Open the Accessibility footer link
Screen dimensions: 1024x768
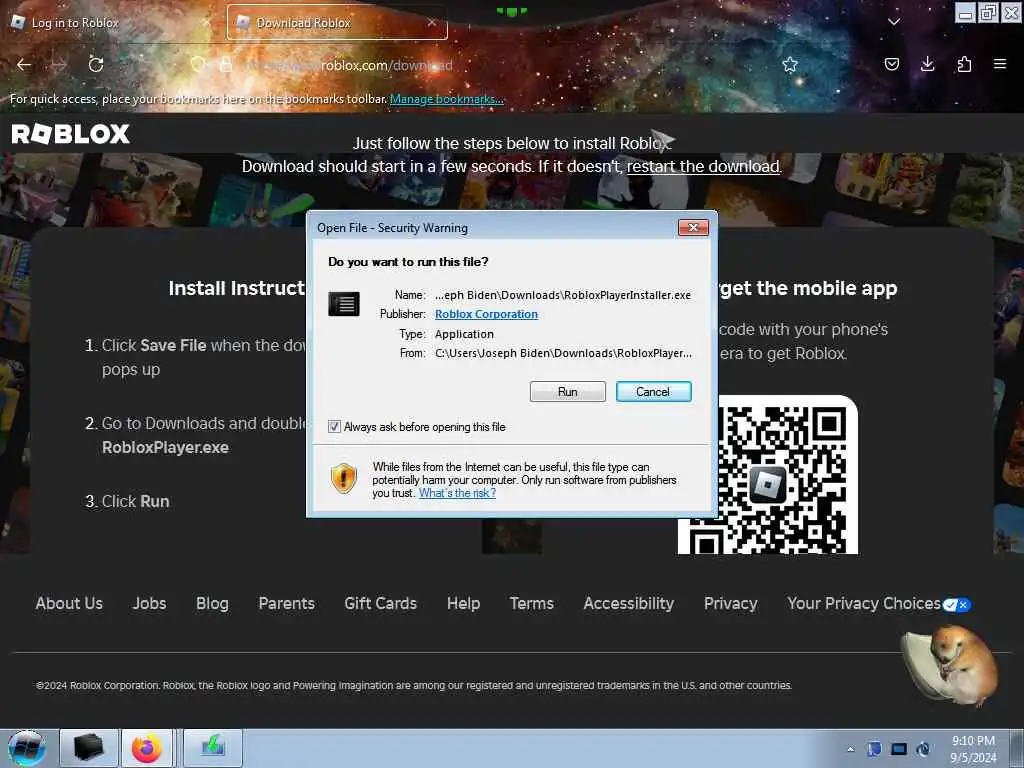click(628, 603)
